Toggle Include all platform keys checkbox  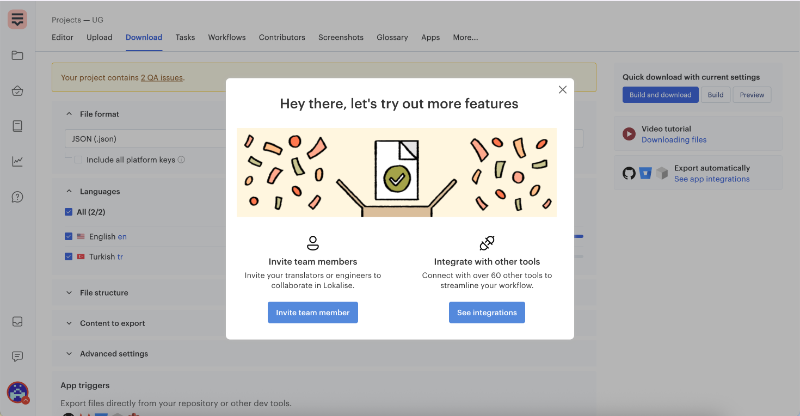(x=78, y=160)
